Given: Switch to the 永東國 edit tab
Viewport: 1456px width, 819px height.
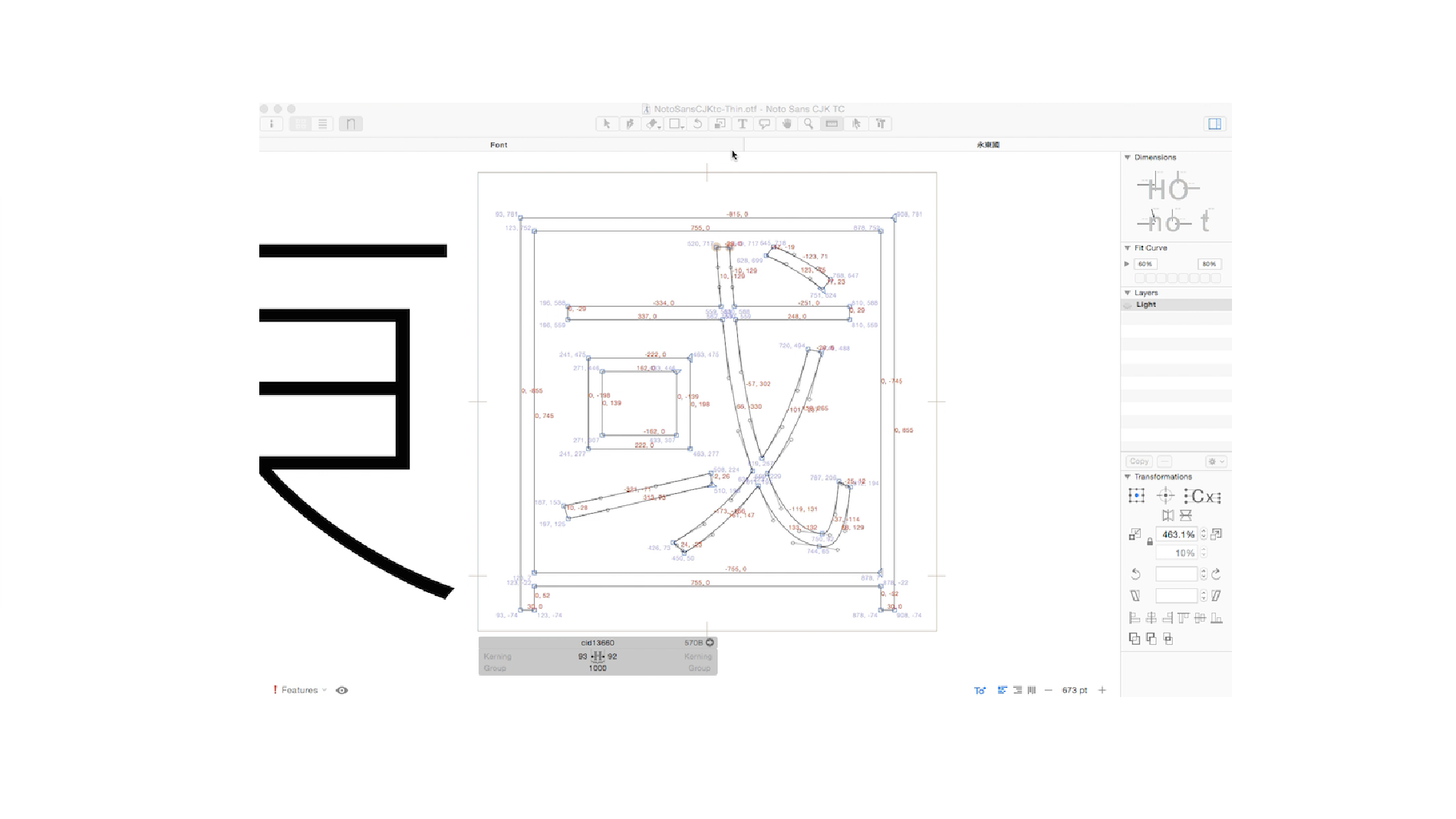Looking at the screenshot, I should click(987, 144).
